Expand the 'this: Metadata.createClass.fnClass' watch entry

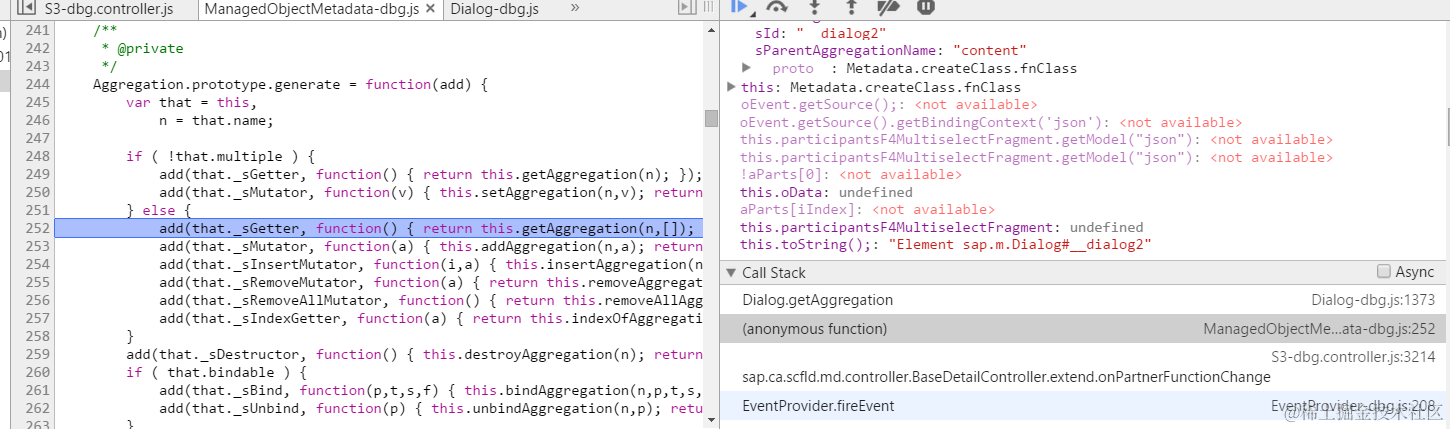(731, 87)
